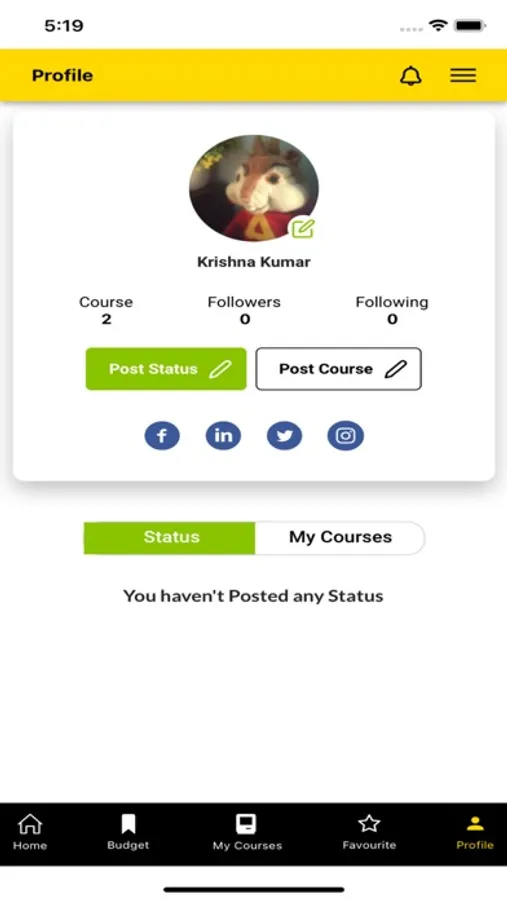The image size is (507, 900).
Task: Open the LinkedIn social link
Action: tap(223, 436)
